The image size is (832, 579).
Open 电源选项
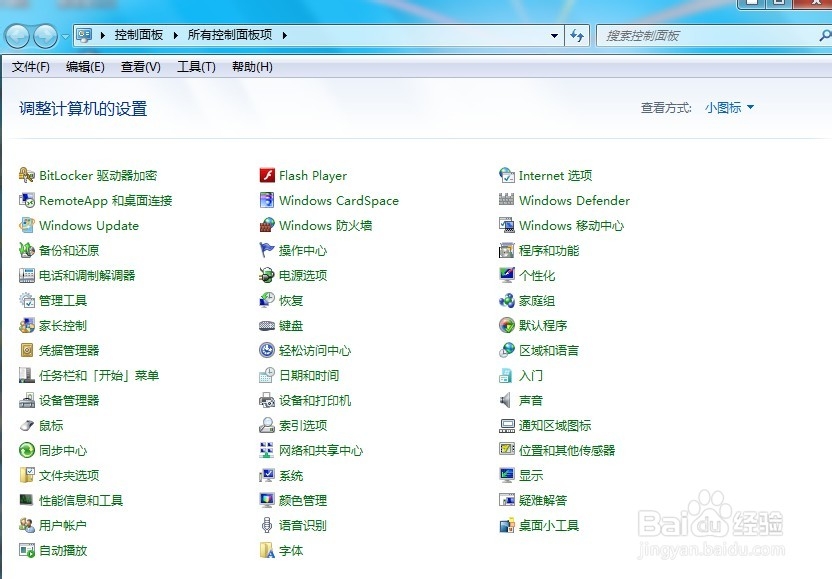pos(305,275)
